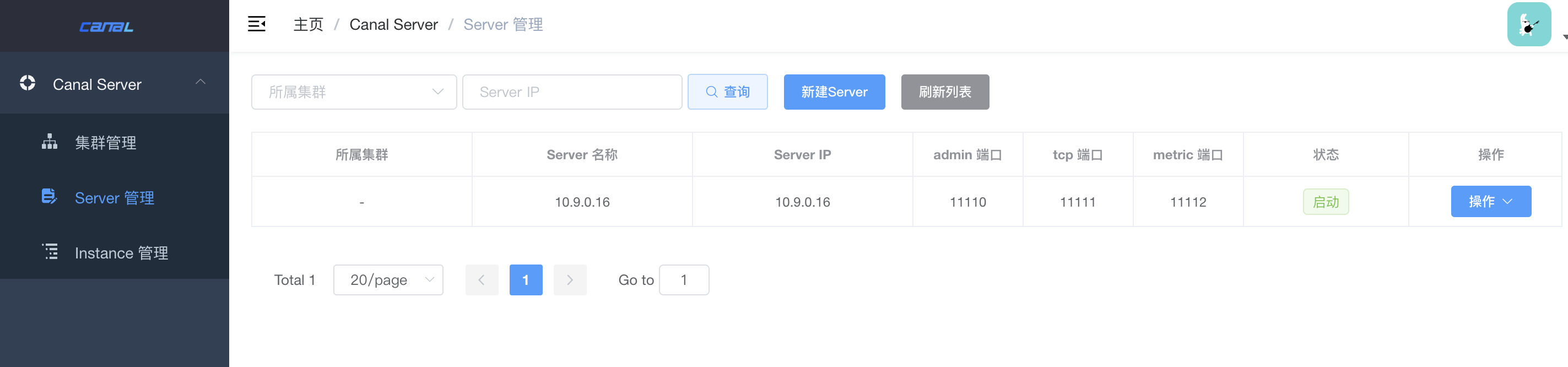Open the 操作 dropdown for server 10.9.0.16
The image size is (1568, 367).
click(x=1491, y=202)
